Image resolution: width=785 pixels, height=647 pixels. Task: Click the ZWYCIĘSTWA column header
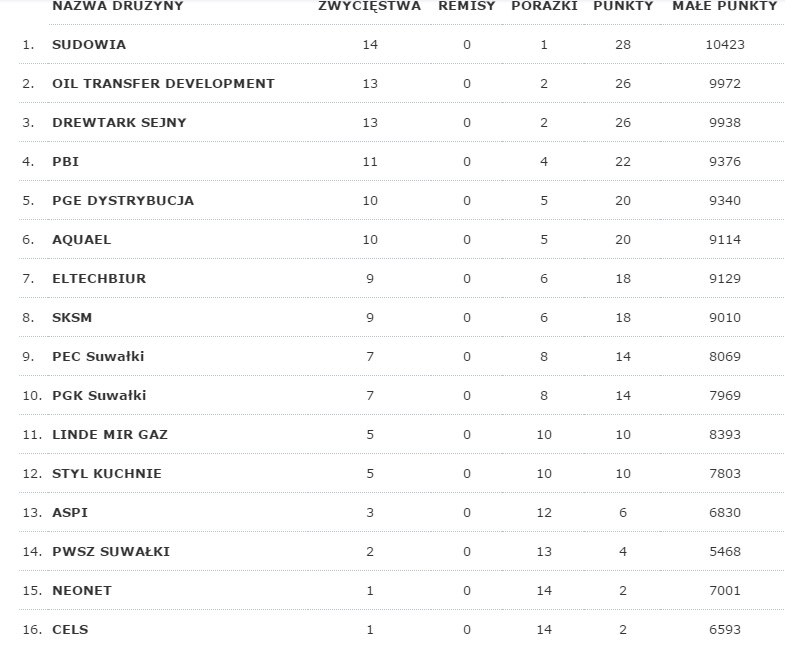click(369, 6)
